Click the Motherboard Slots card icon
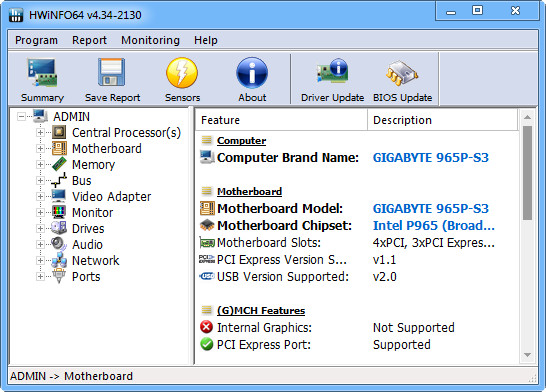The height and width of the screenshot is (392, 546). [x=207, y=243]
